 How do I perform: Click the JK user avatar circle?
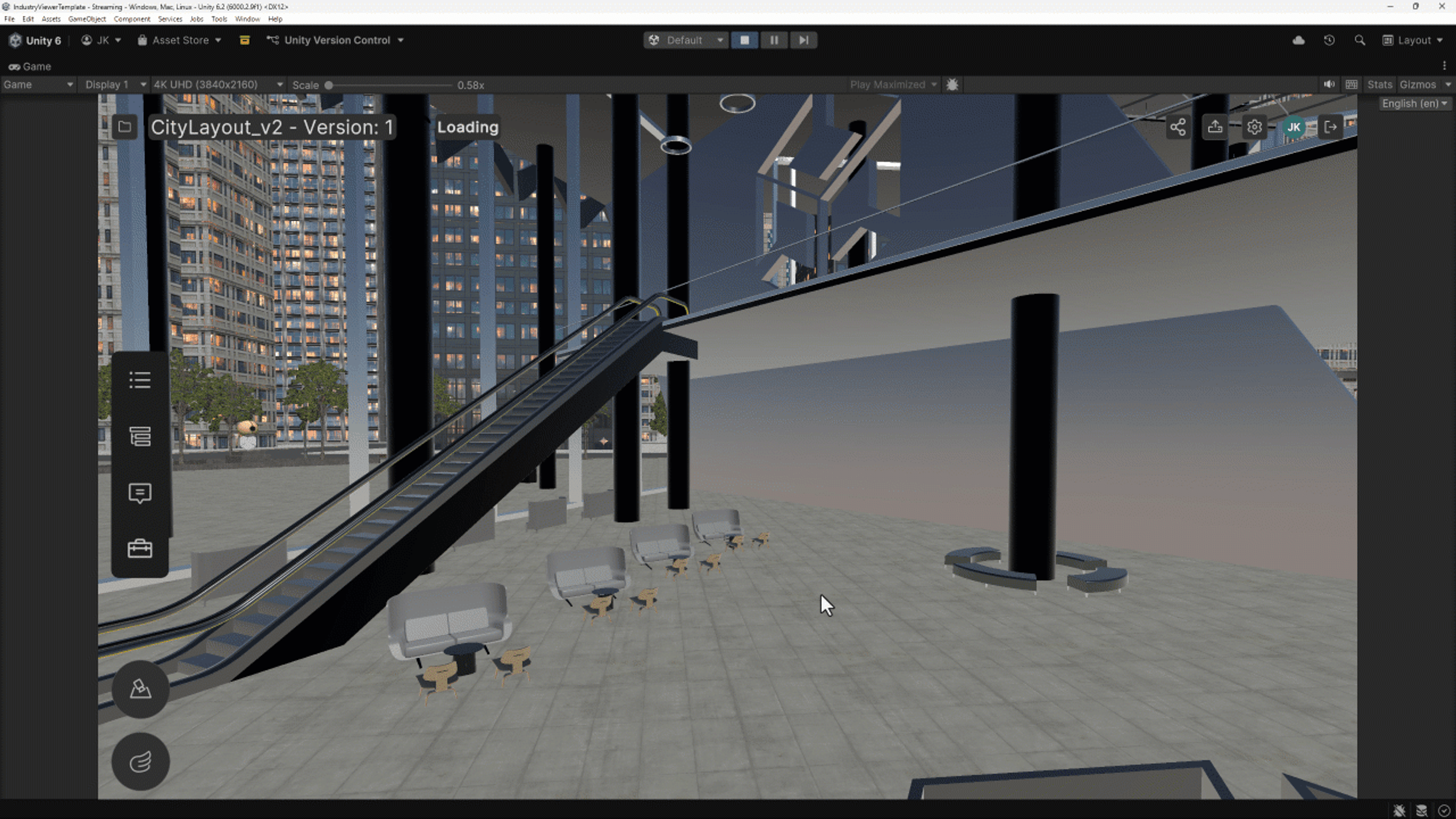1293,127
